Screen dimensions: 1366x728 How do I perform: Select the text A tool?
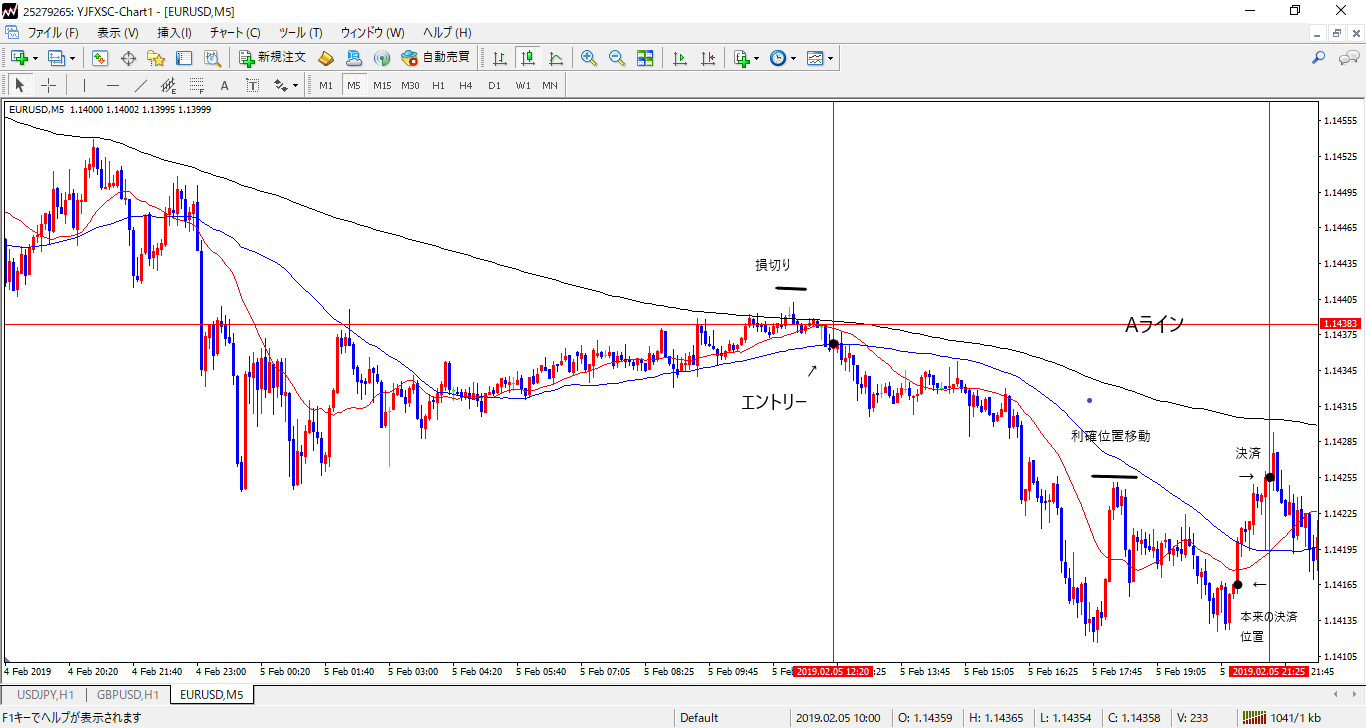(x=224, y=85)
